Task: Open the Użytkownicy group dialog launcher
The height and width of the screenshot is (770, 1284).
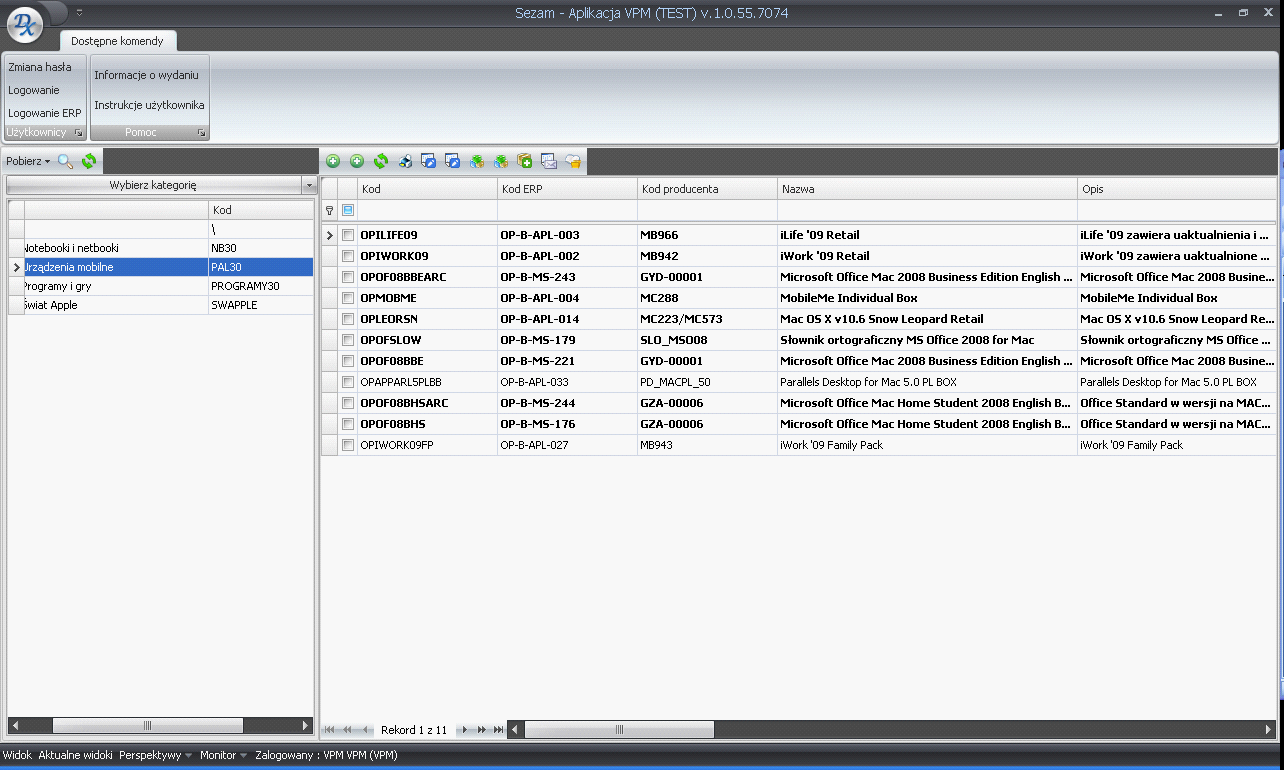Action: (78, 133)
